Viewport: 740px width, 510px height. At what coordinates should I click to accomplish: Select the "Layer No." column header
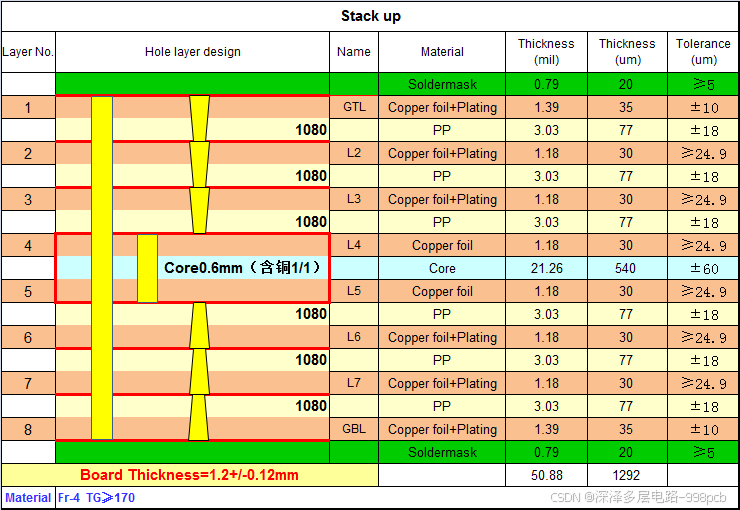click(x=28, y=52)
